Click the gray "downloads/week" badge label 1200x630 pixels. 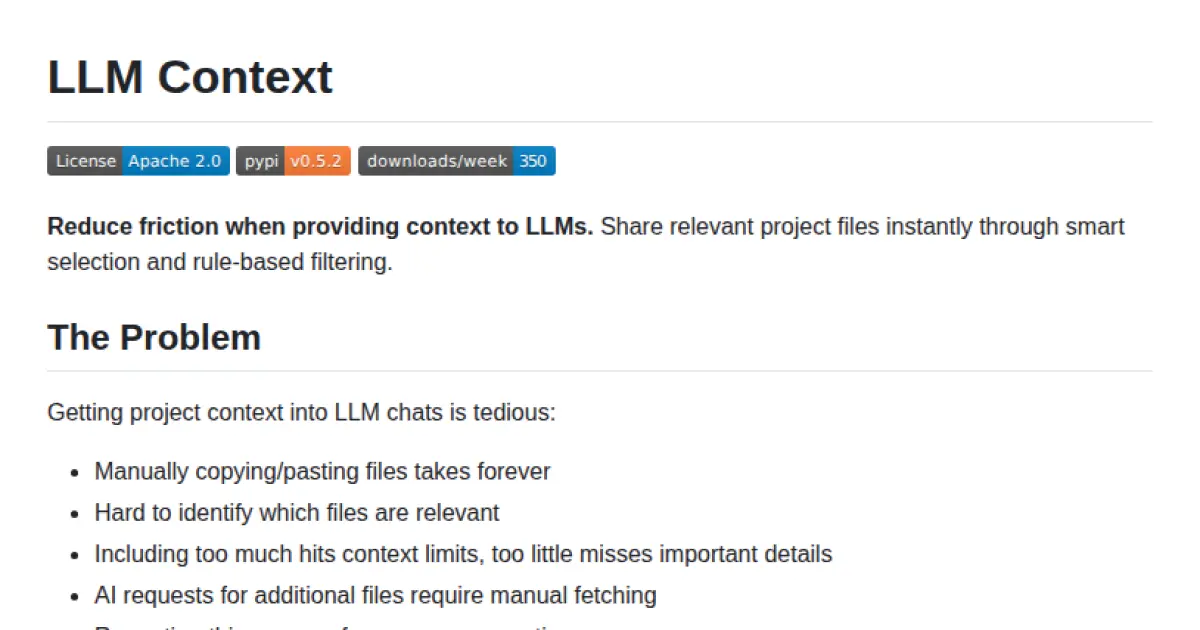click(x=437, y=161)
